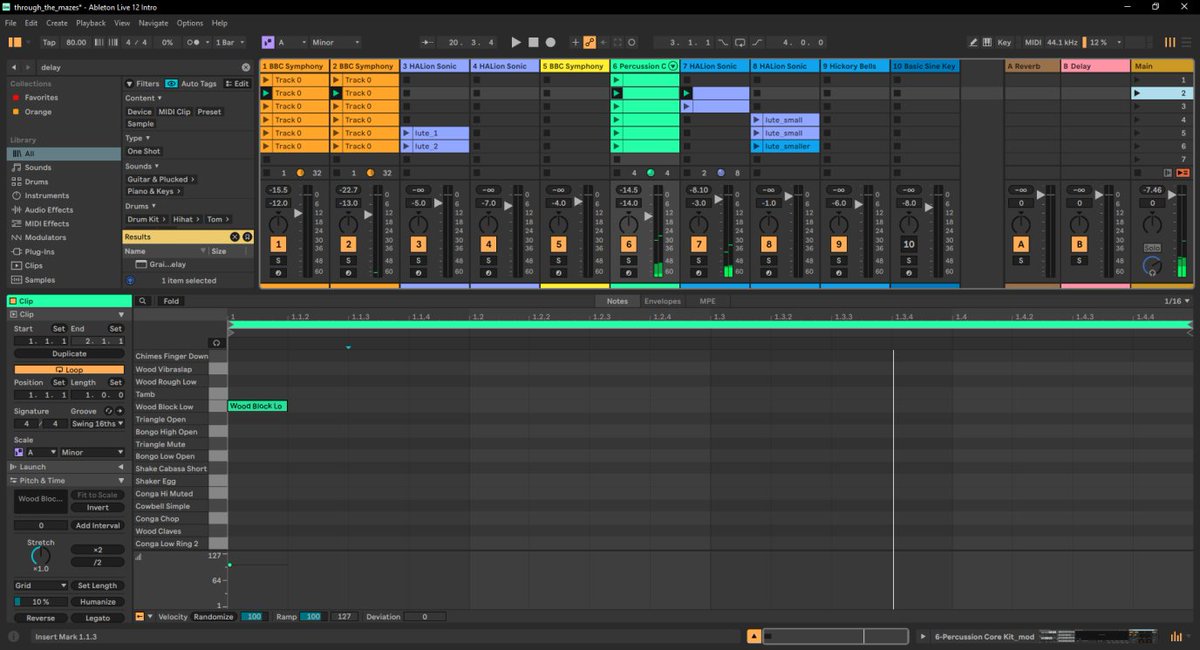The width and height of the screenshot is (1200, 650).
Task: Open the Playback menu
Action: click(x=91, y=22)
